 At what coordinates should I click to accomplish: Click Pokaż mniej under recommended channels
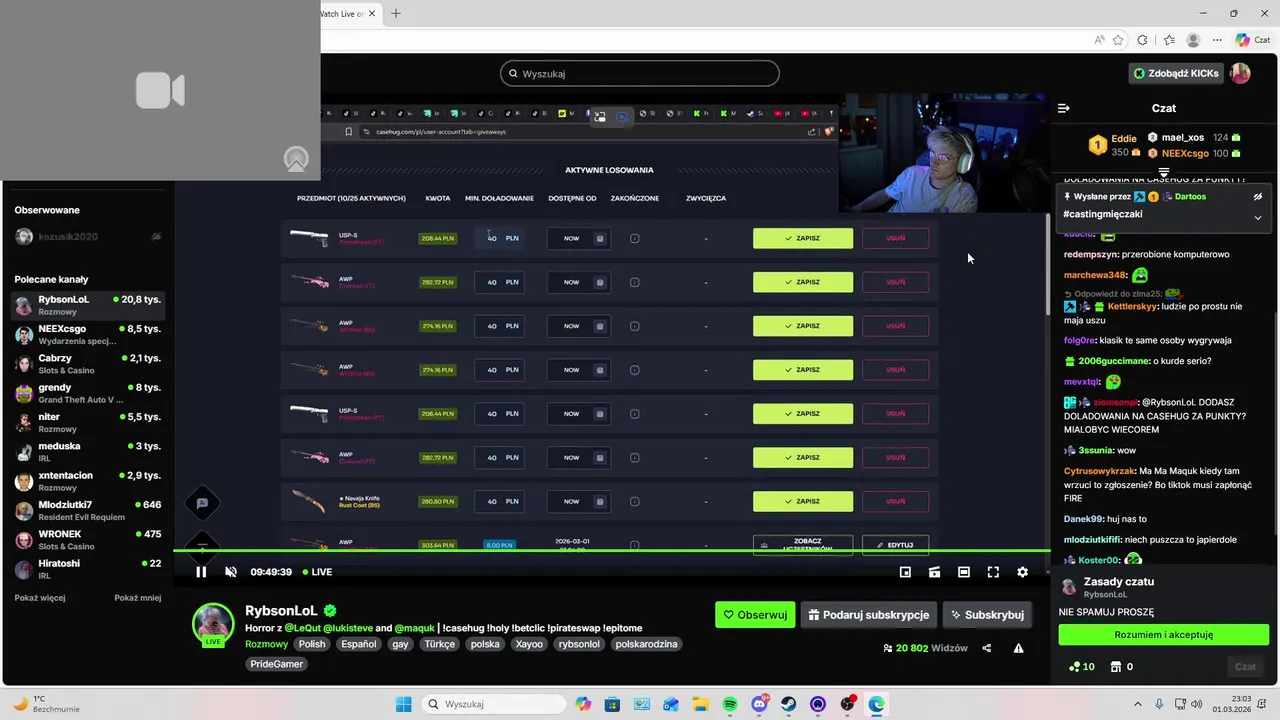pyautogui.click(x=137, y=598)
